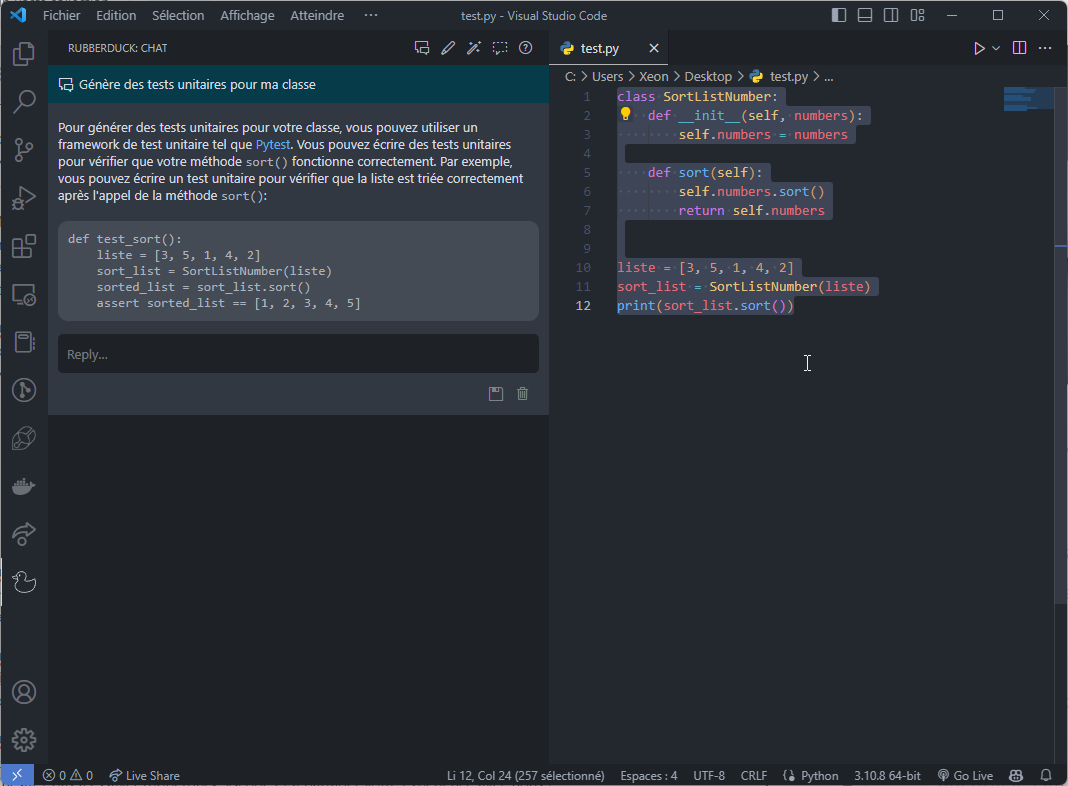The image size is (1068, 786).
Task: Click the Xeon breadcrumb segment
Action: [x=653, y=76]
